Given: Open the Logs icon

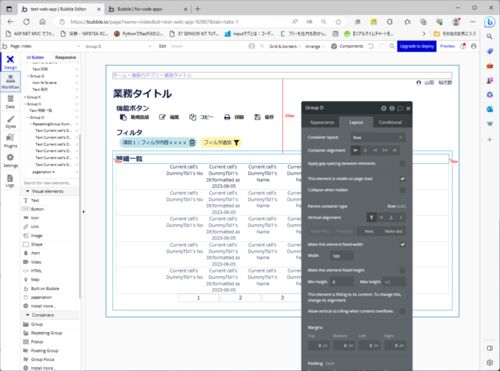Looking at the screenshot, I should [10, 180].
